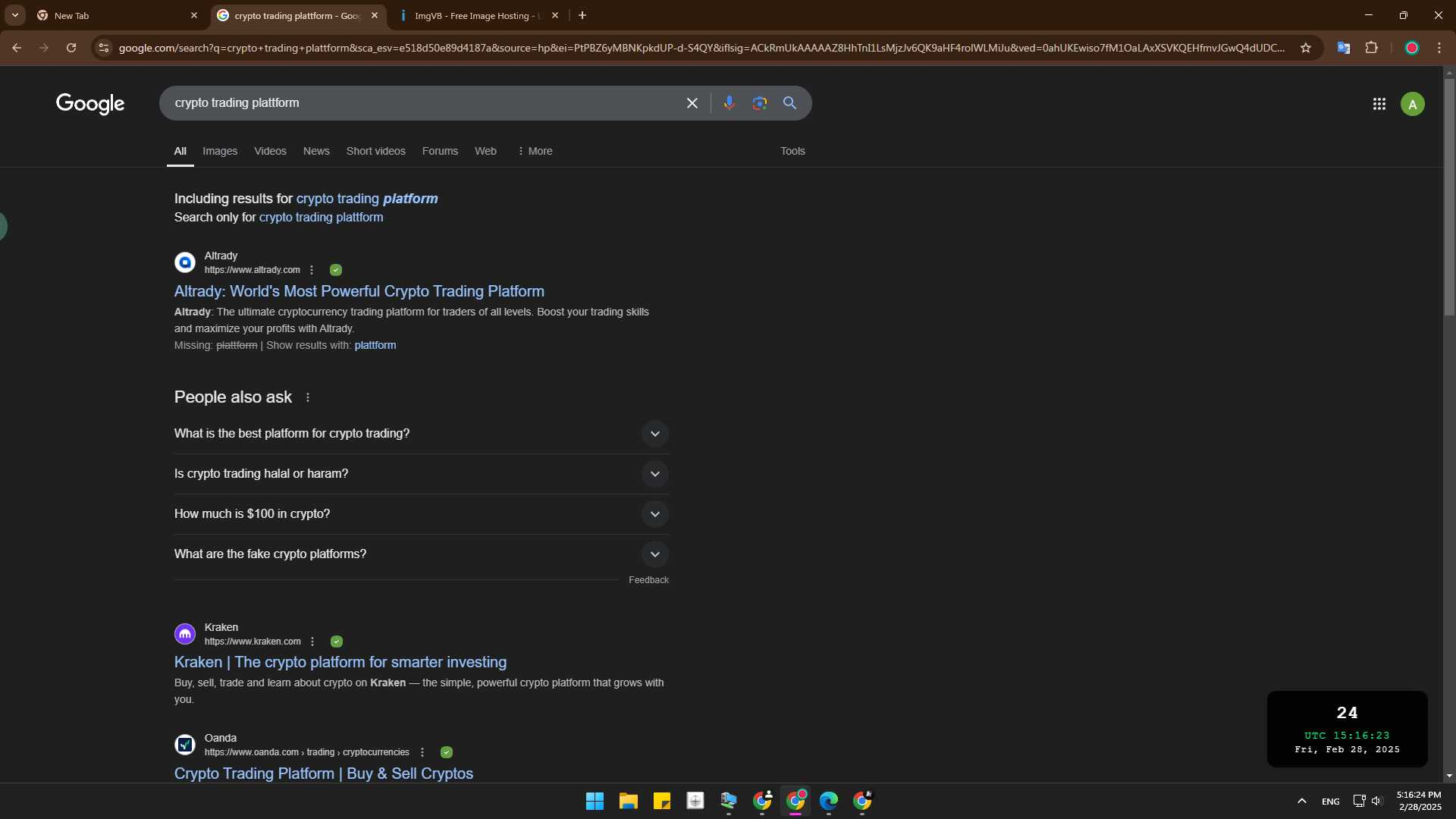Switch to the Short videos tab
Image resolution: width=1456 pixels, height=819 pixels.
[375, 151]
